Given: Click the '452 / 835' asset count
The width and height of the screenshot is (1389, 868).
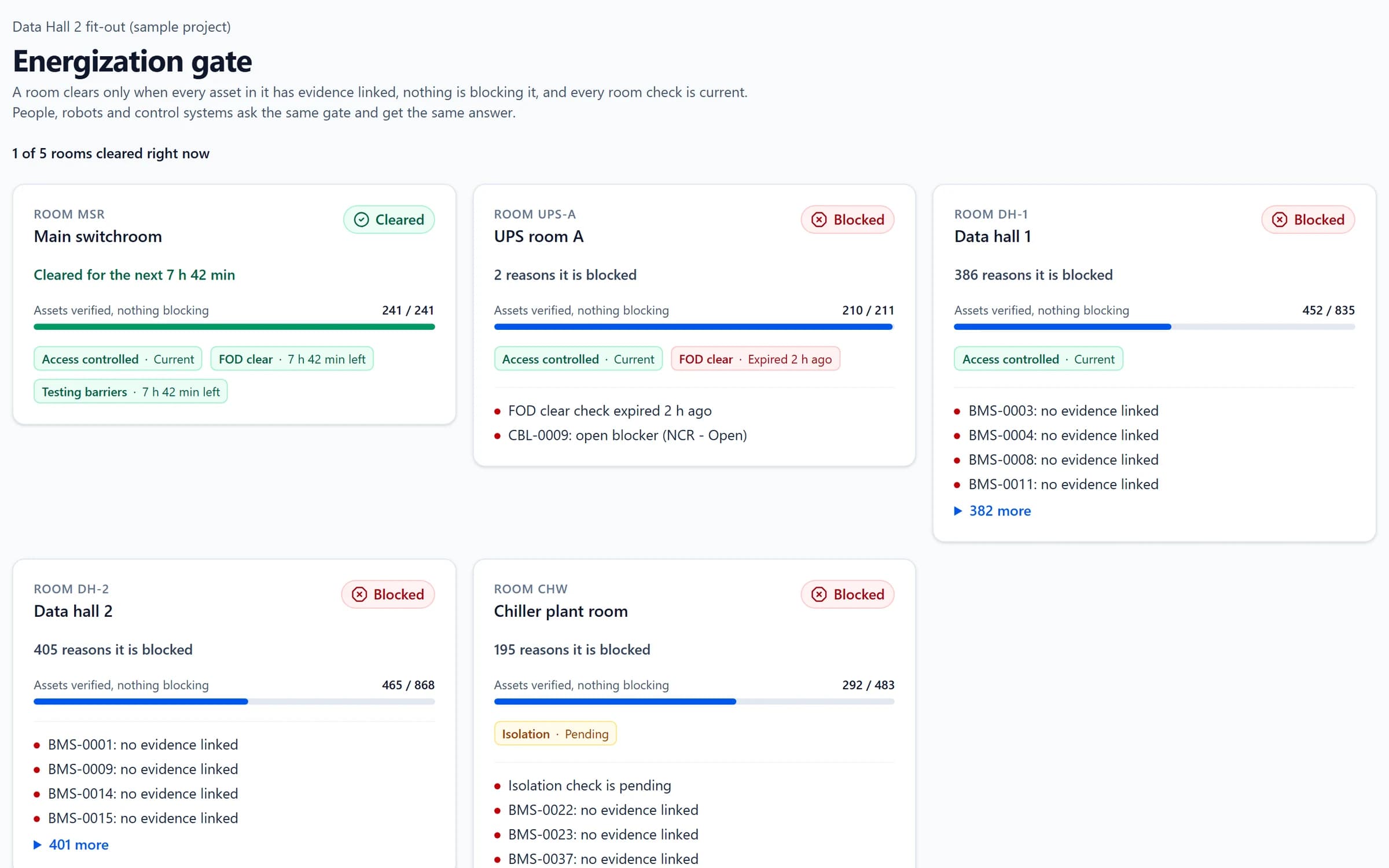Looking at the screenshot, I should pyautogui.click(x=1328, y=310).
